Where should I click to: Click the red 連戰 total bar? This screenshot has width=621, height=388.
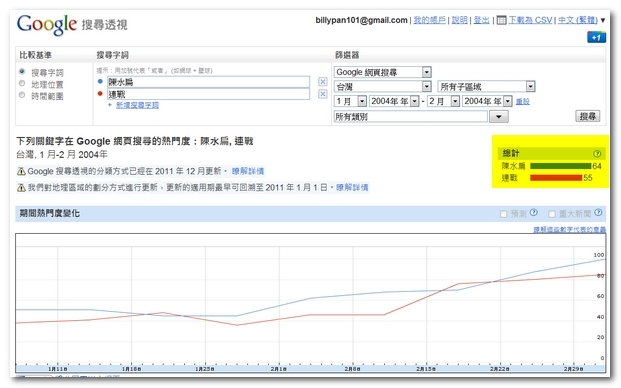tap(556, 178)
